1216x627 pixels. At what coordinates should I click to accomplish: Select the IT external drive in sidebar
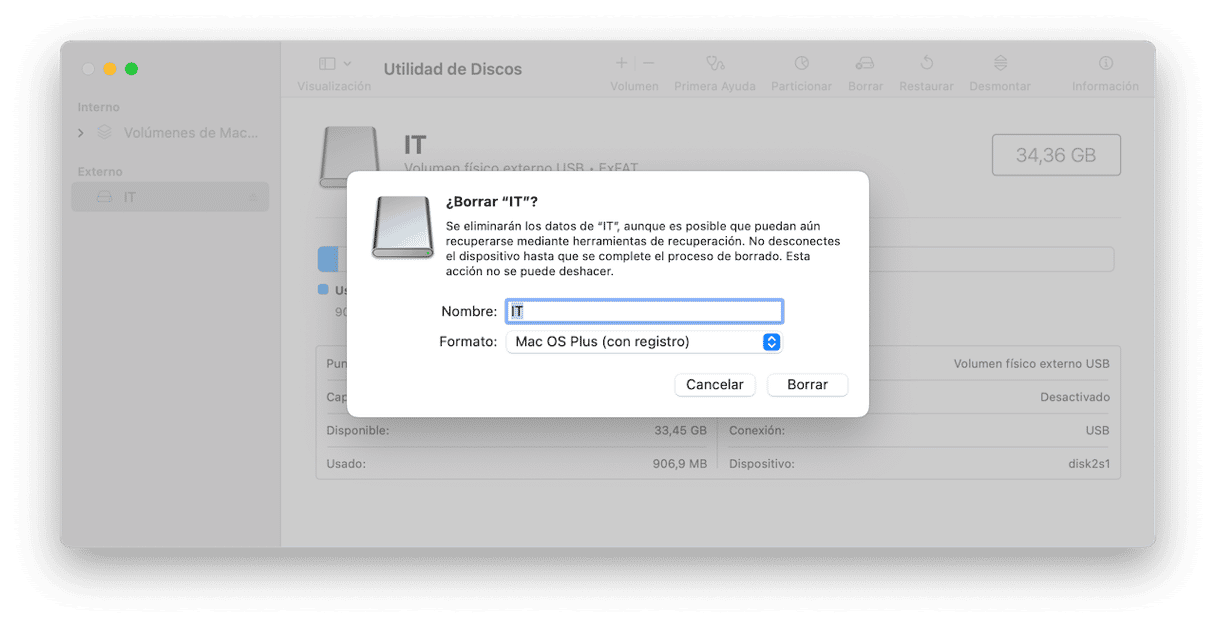click(170, 197)
